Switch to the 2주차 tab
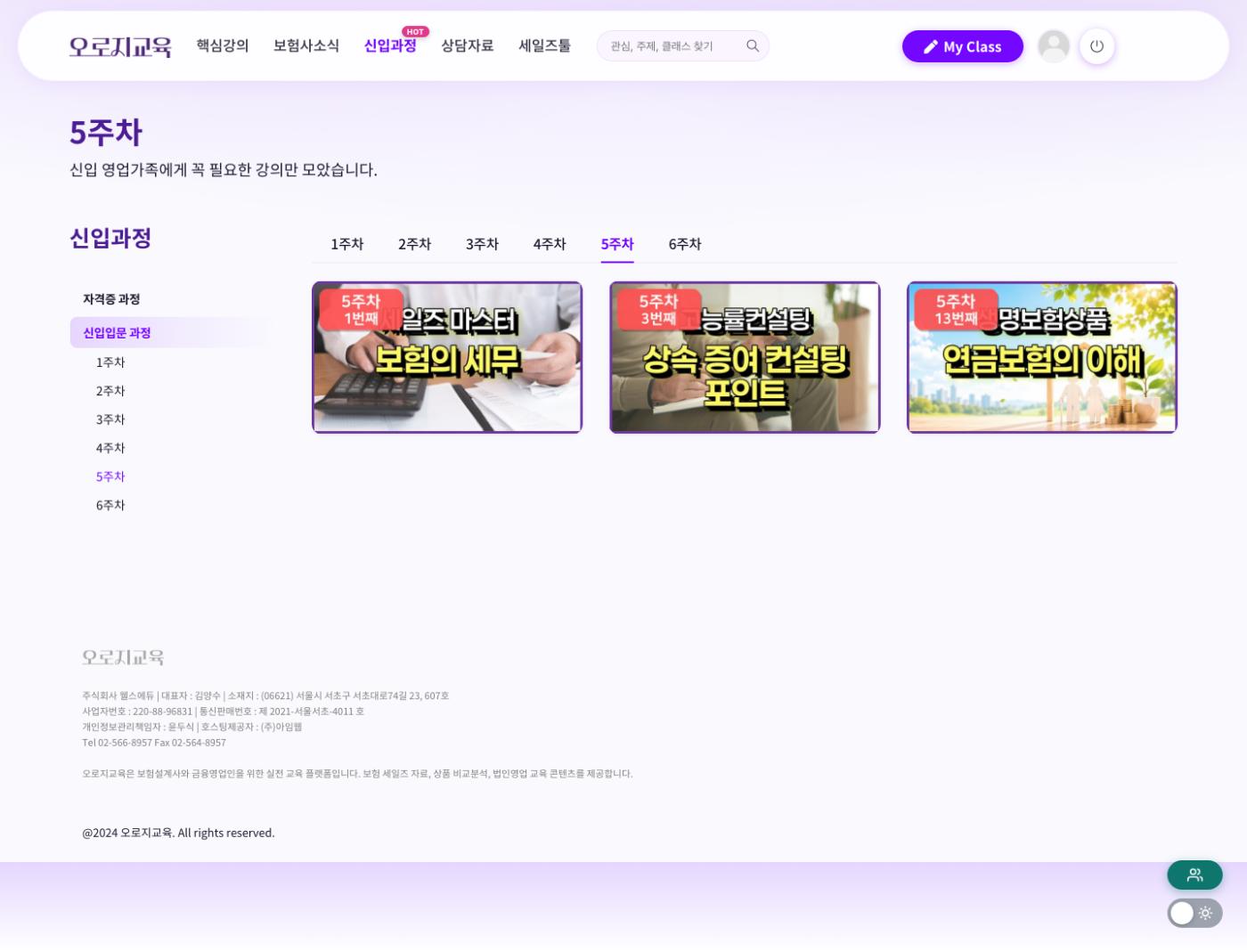Image resolution: width=1247 pixels, height=952 pixels. (x=414, y=244)
